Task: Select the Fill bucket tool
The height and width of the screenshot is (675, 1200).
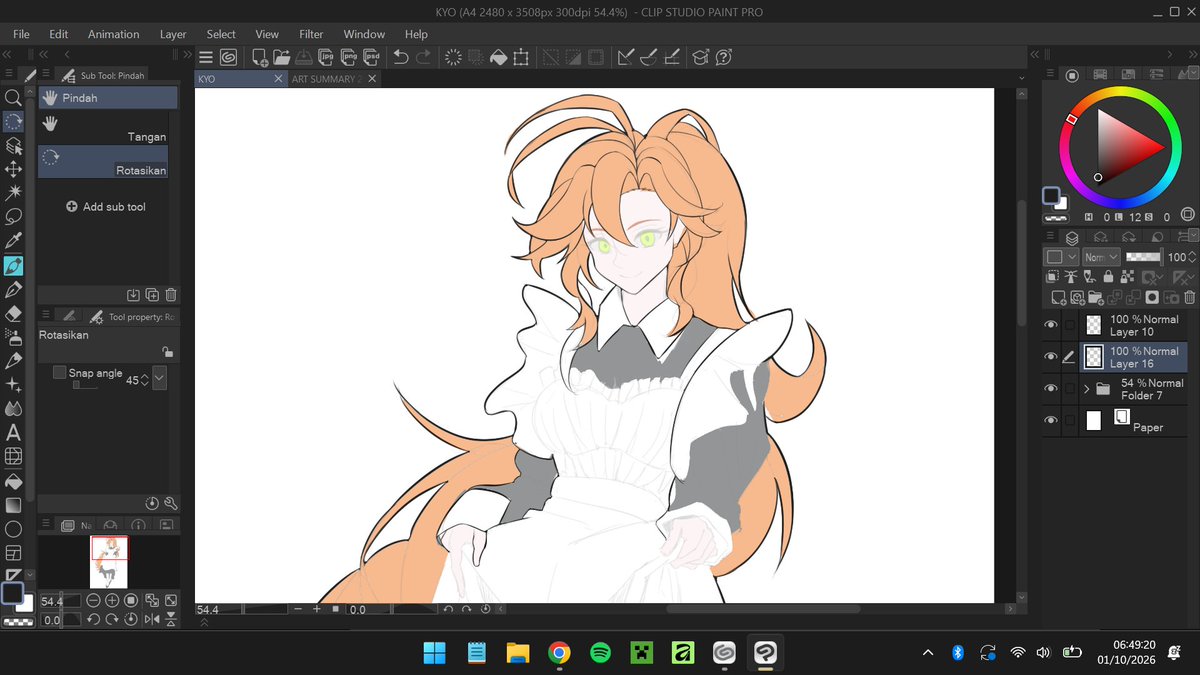Action: (13, 481)
